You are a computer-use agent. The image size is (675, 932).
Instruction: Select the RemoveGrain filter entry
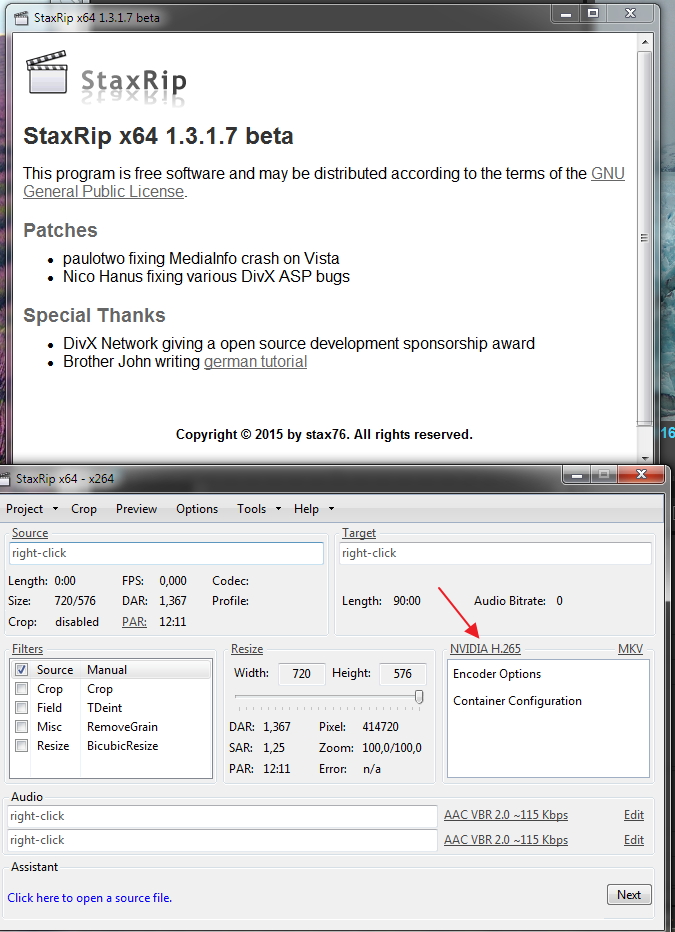coord(122,727)
